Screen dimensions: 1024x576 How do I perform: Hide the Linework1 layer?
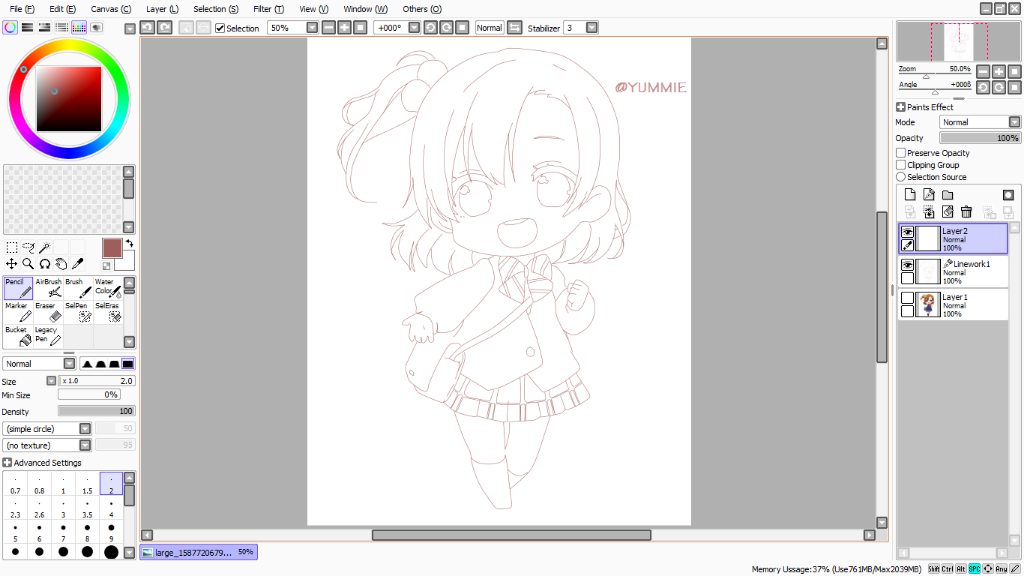(x=907, y=264)
